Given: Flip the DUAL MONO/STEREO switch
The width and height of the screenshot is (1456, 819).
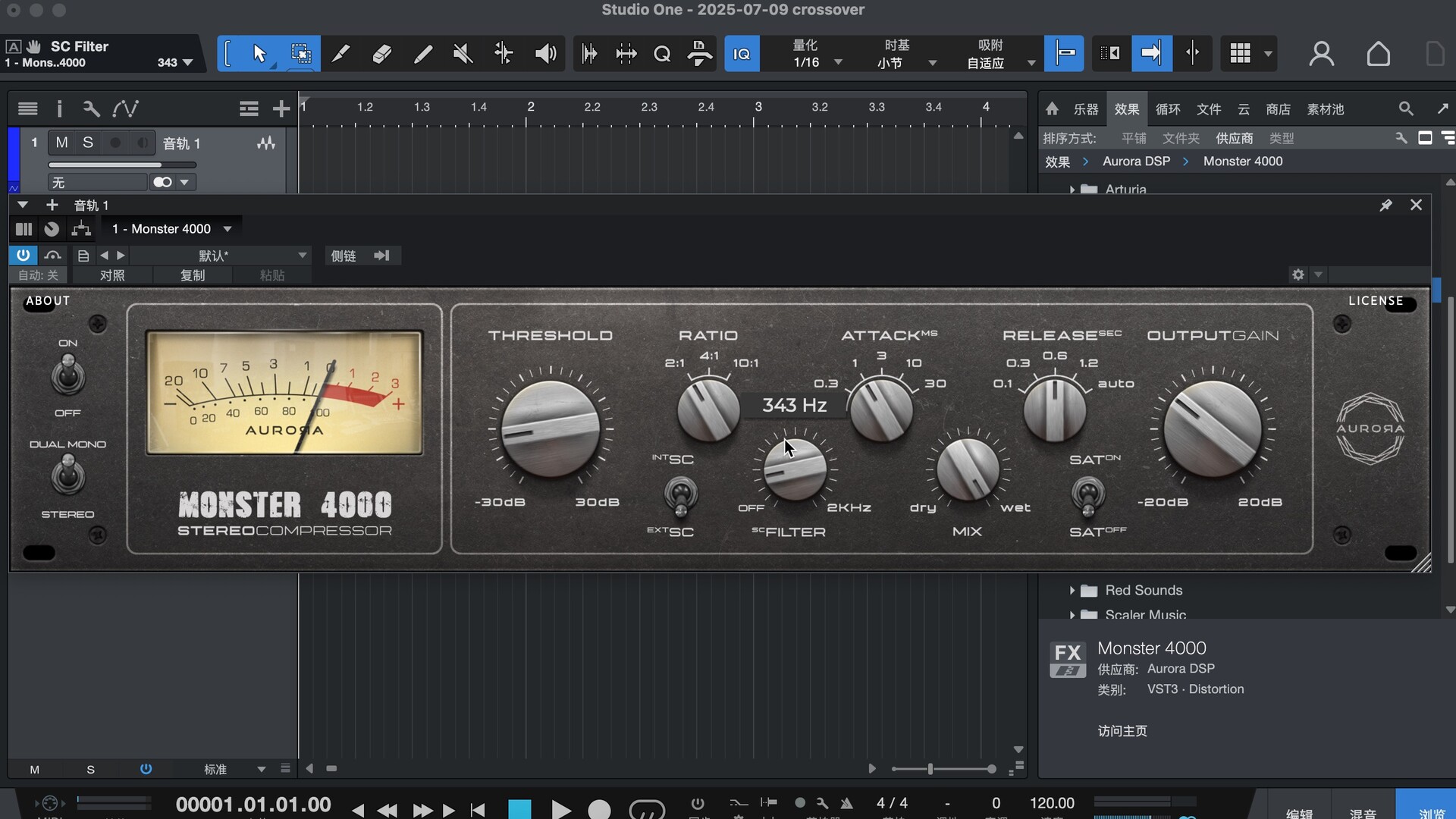Looking at the screenshot, I should pos(68,476).
